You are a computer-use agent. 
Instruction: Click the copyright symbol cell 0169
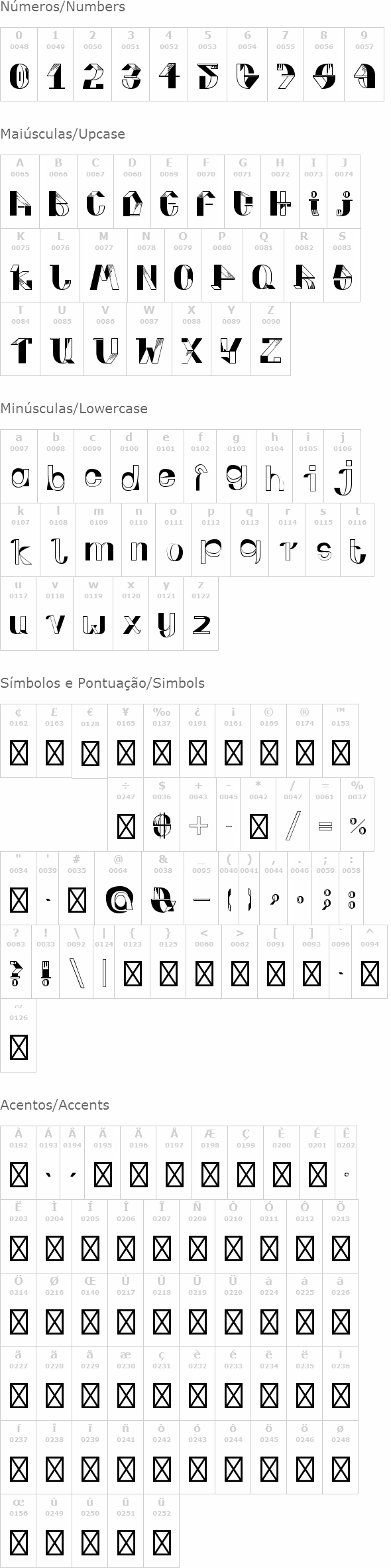click(269, 741)
